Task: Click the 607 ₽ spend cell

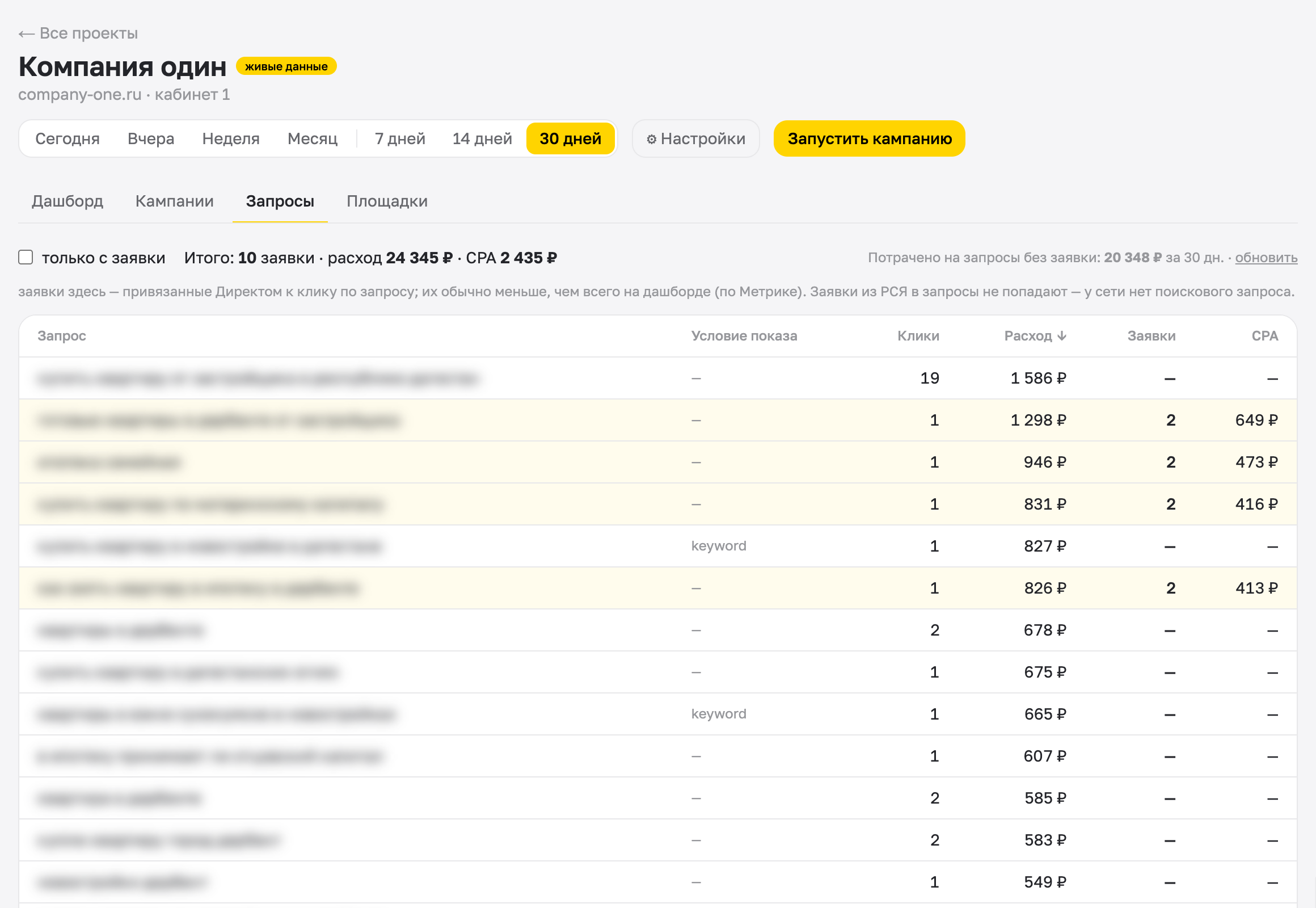Action: tap(1045, 756)
